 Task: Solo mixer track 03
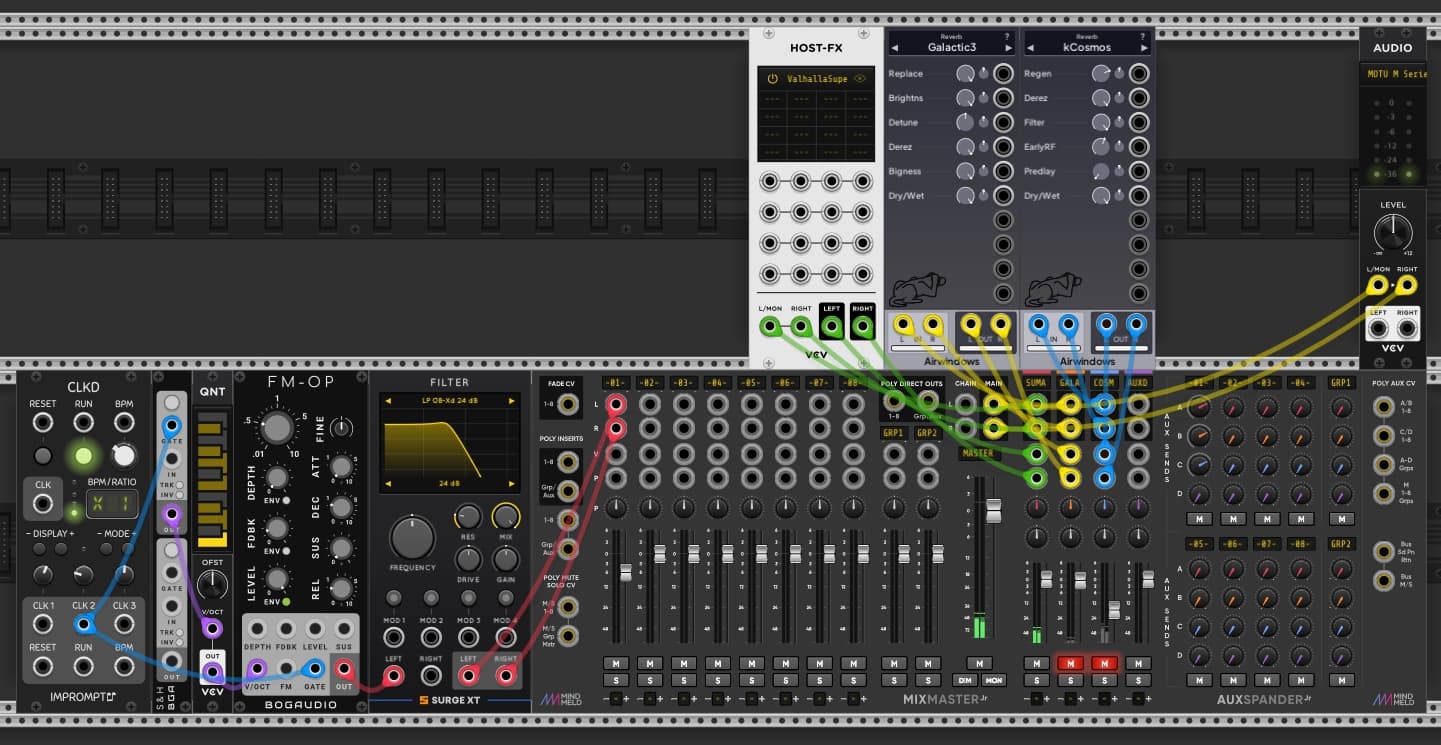tap(683, 680)
